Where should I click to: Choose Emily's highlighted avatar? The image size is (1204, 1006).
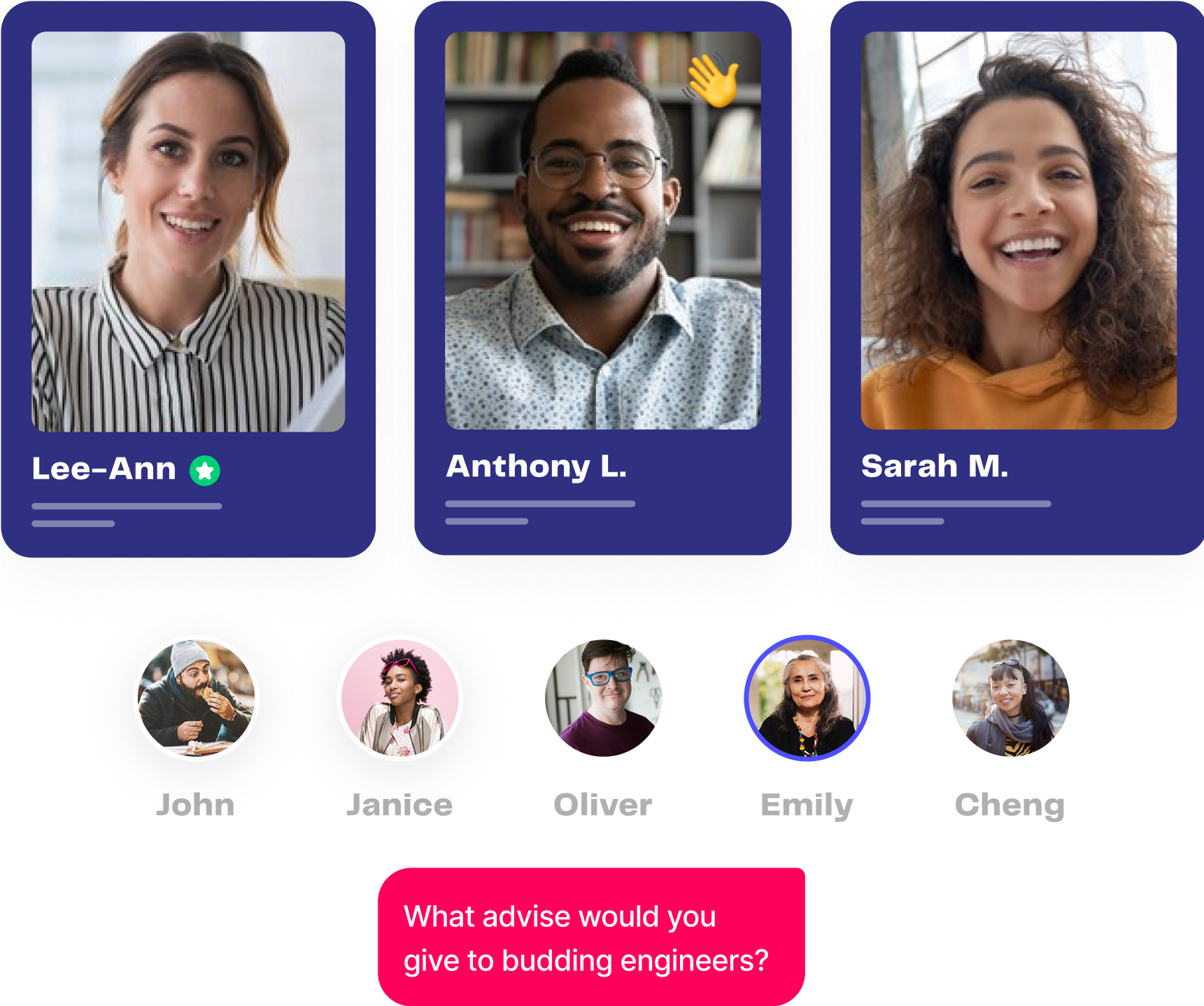(807, 698)
